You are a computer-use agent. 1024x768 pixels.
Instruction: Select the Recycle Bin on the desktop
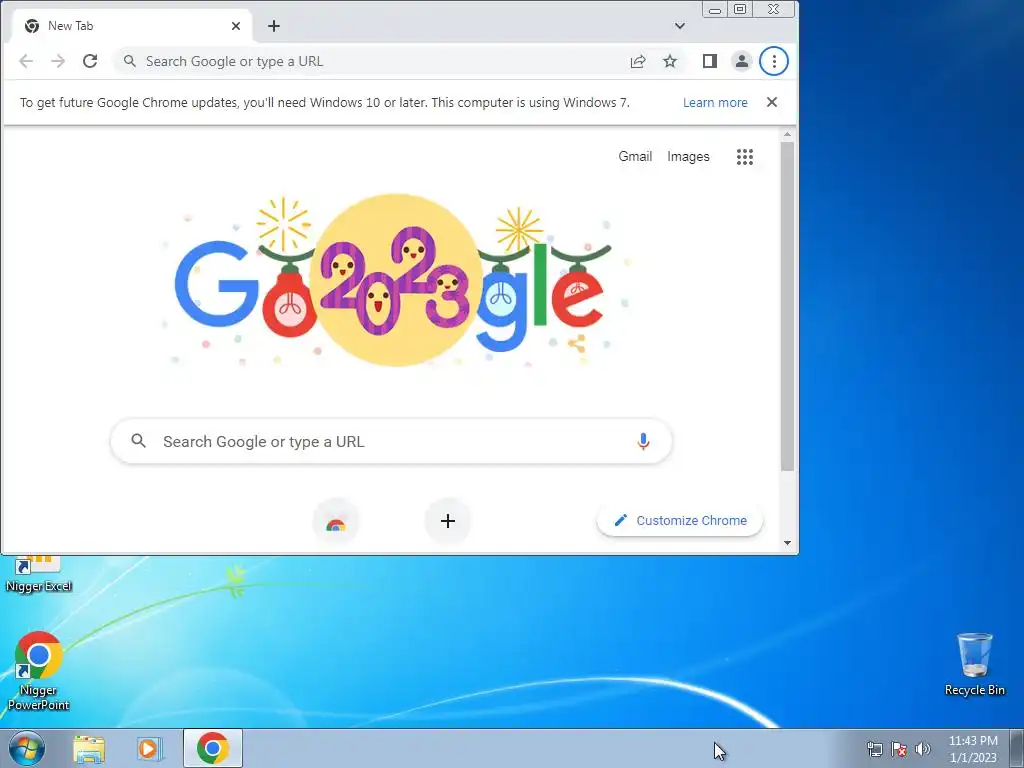975,664
